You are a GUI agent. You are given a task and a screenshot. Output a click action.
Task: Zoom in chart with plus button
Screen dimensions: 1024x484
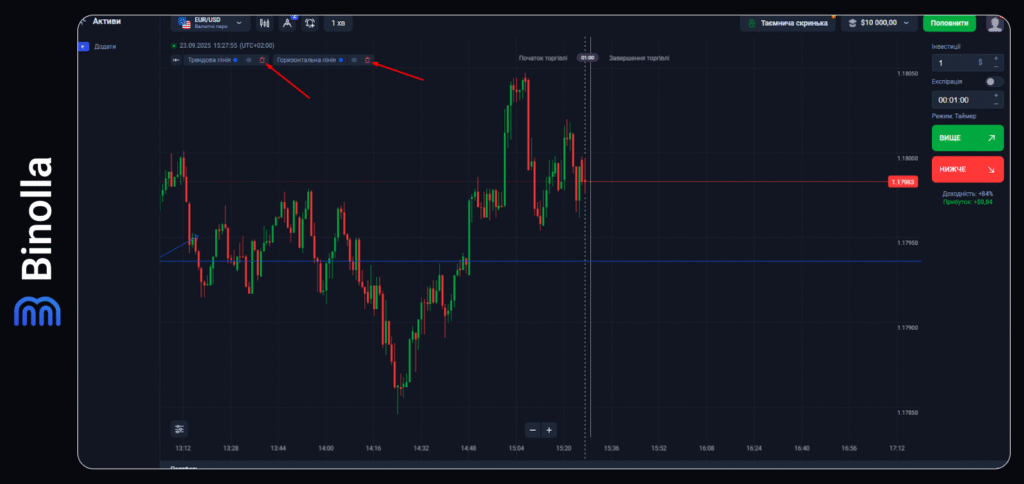pos(549,430)
